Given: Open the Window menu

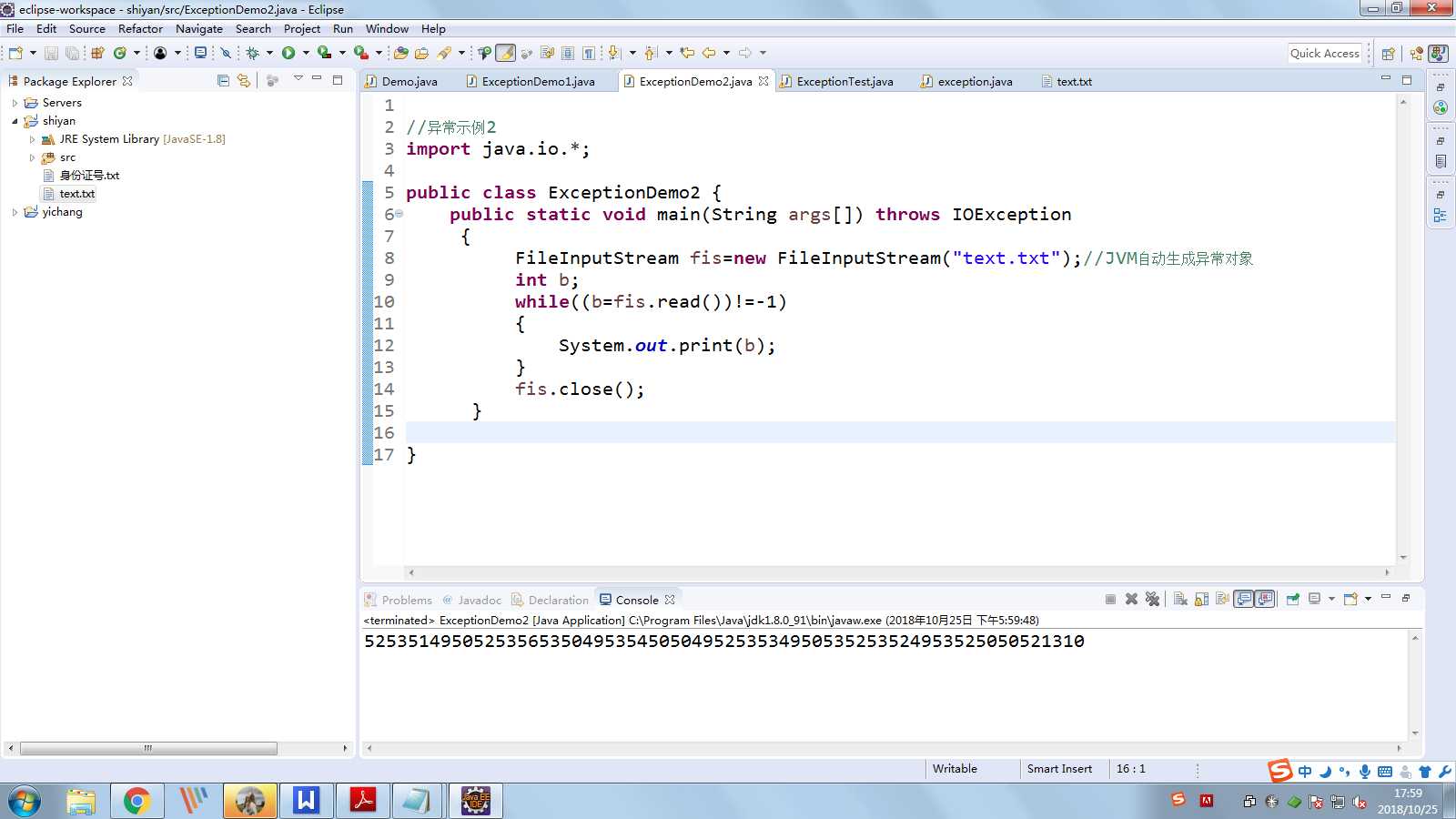Looking at the screenshot, I should pos(387,28).
